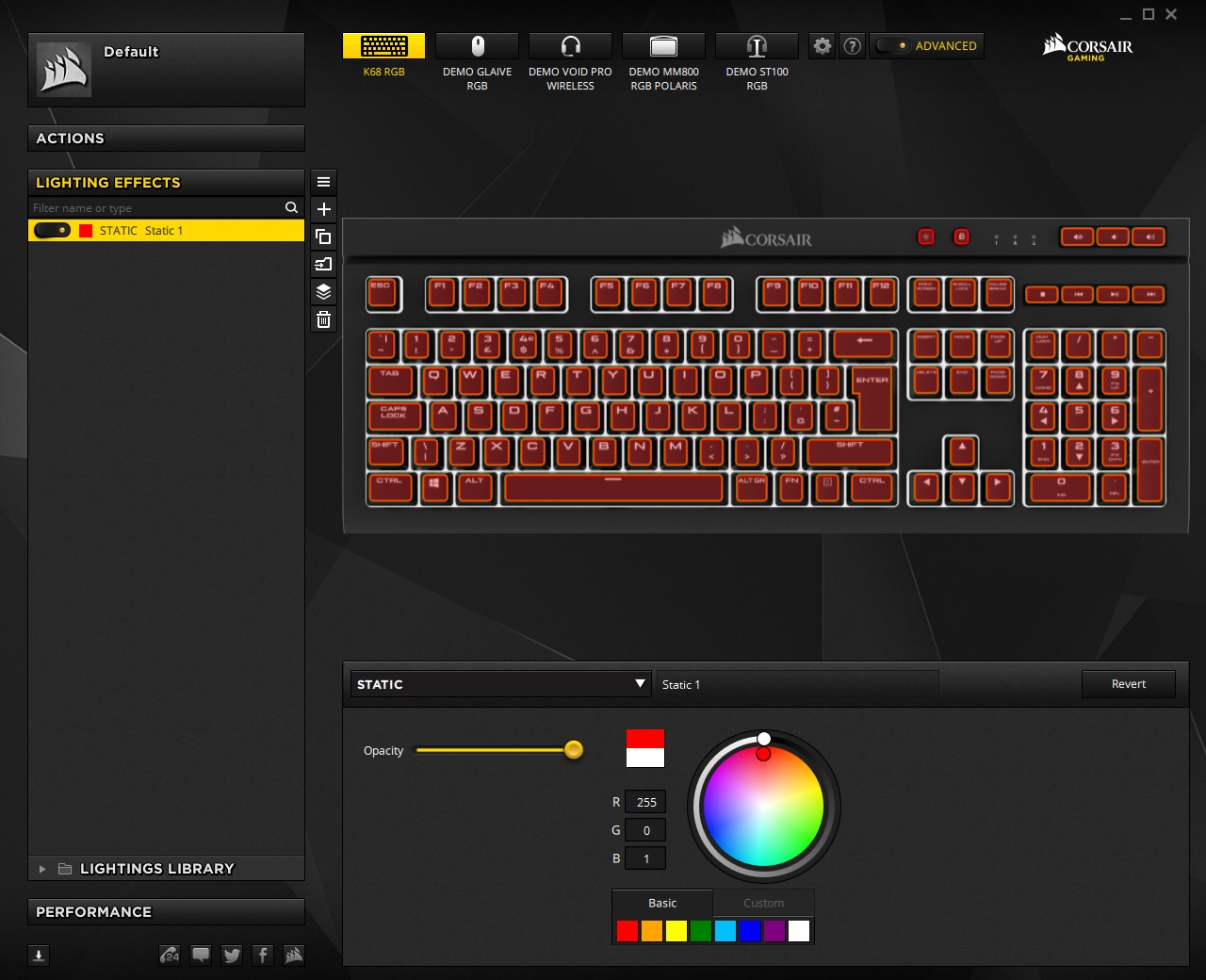The width and height of the screenshot is (1206, 980).
Task: Delete the selected lighting effect
Action: pyautogui.click(x=323, y=319)
